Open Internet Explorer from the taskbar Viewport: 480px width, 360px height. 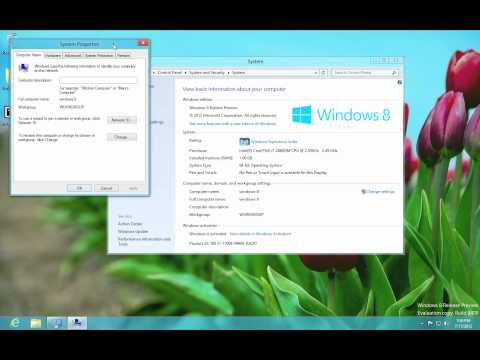tap(15, 323)
